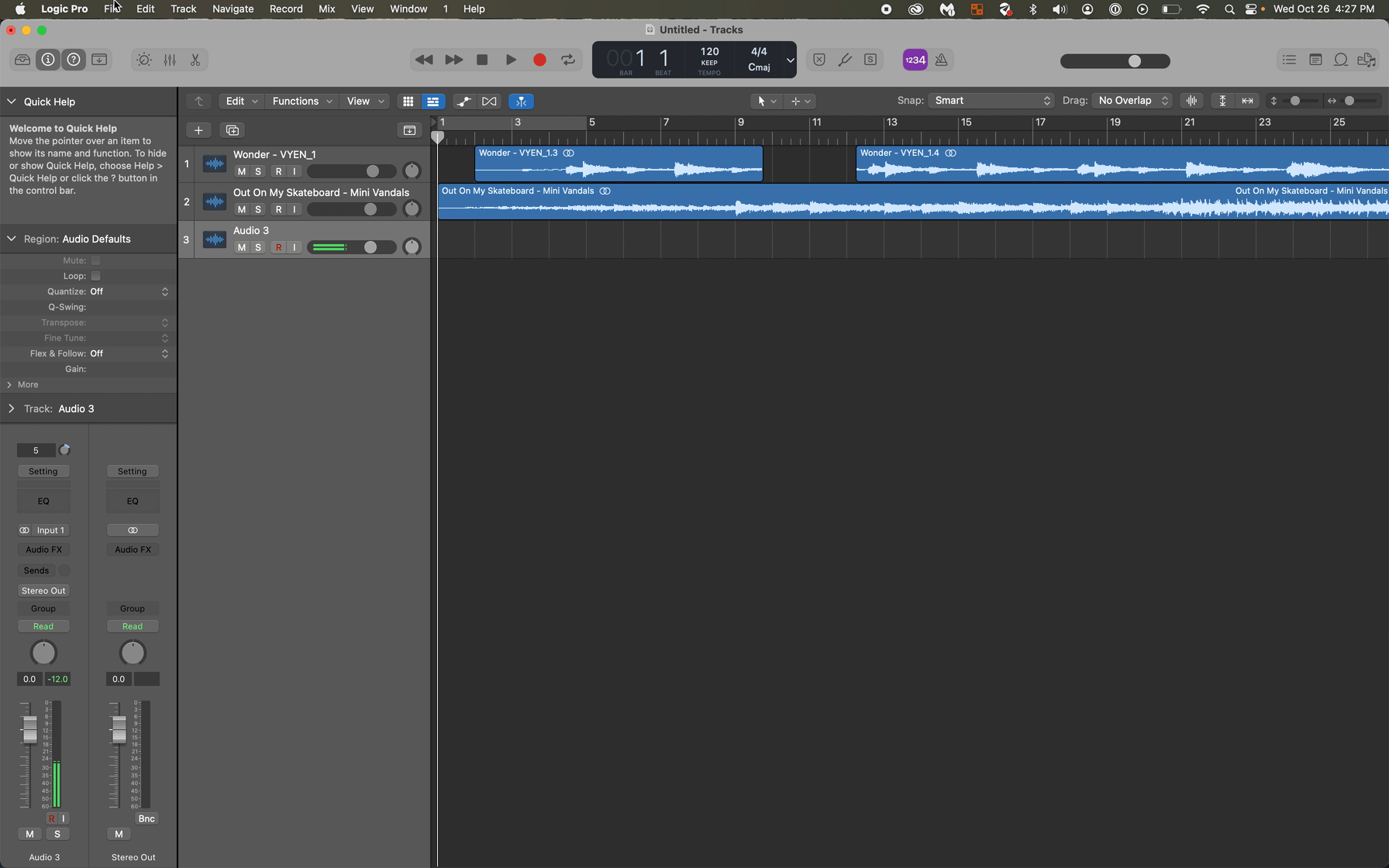
Task: Open the Snap Smart dropdown
Action: (991, 101)
